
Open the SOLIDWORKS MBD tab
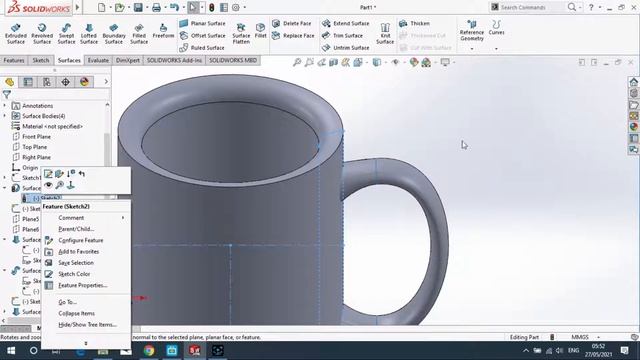click(x=233, y=60)
